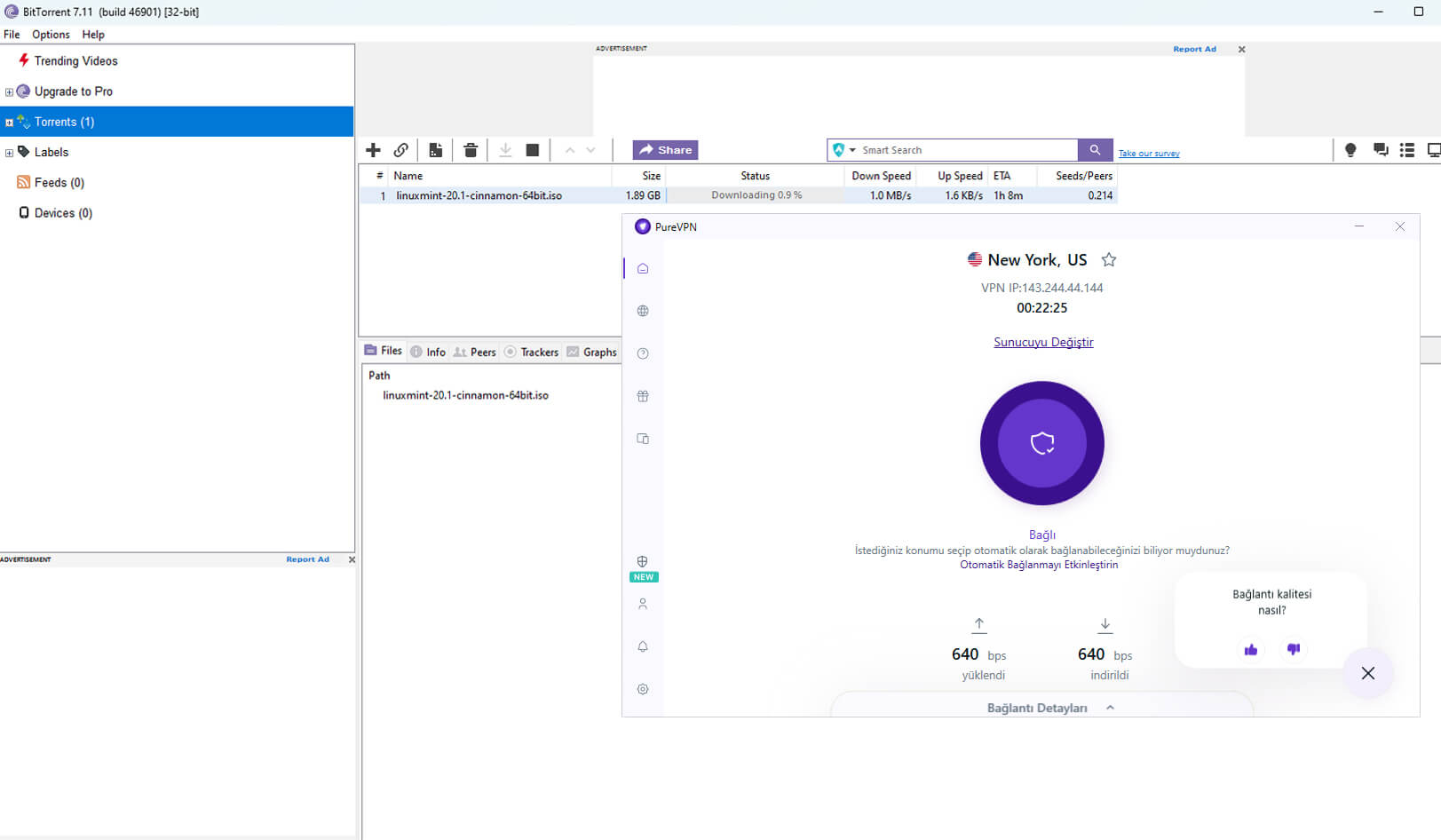This screenshot has width=1441, height=840.
Task: Remove torrent with the trash icon
Action: [x=471, y=150]
